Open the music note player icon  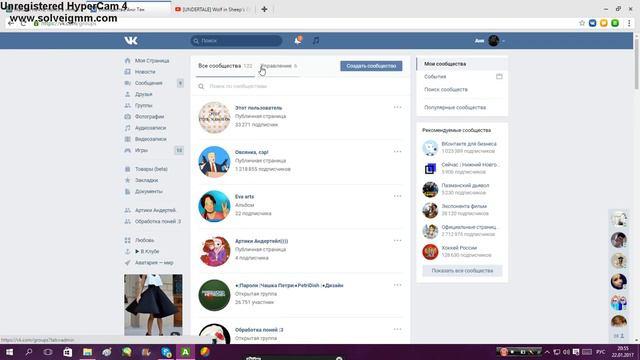point(316,40)
